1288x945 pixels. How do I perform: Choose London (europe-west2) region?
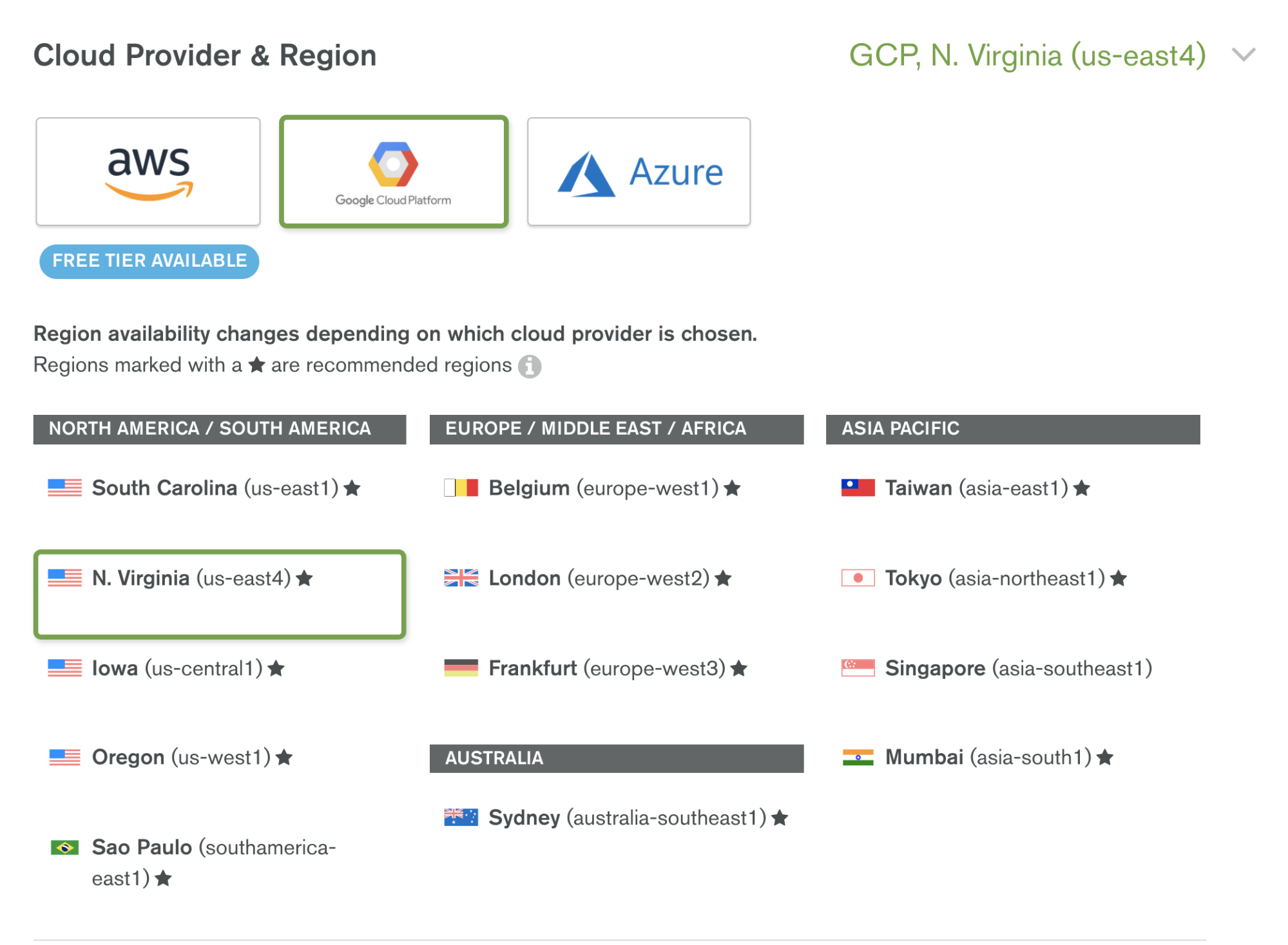599,578
